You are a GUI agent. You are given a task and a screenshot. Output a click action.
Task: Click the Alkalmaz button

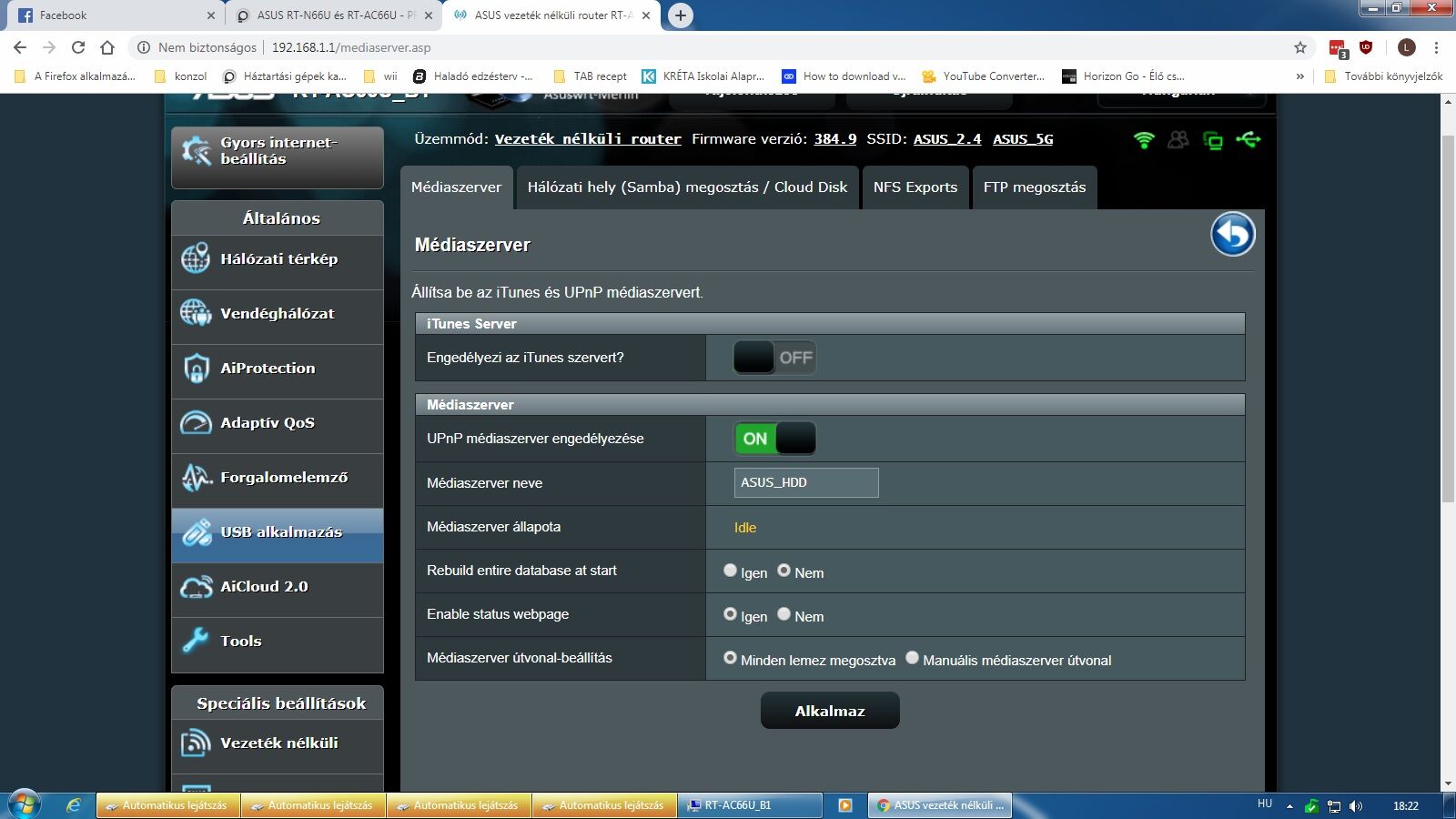click(x=830, y=711)
